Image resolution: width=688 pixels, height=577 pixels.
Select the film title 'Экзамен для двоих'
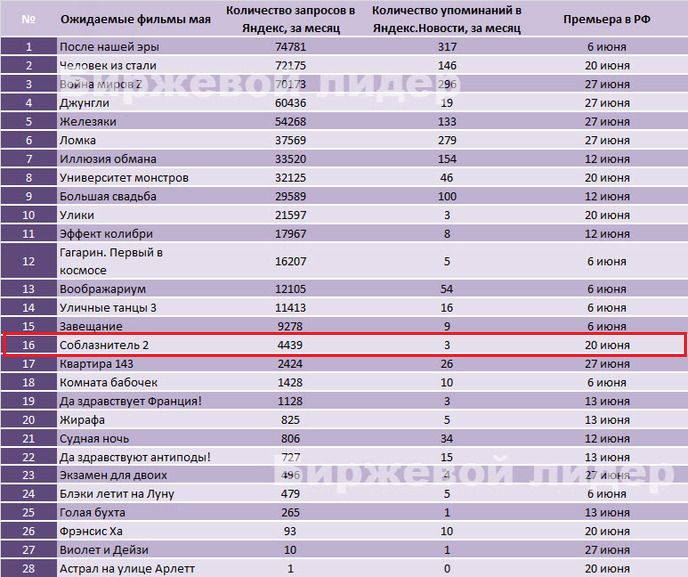coord(113,475)
